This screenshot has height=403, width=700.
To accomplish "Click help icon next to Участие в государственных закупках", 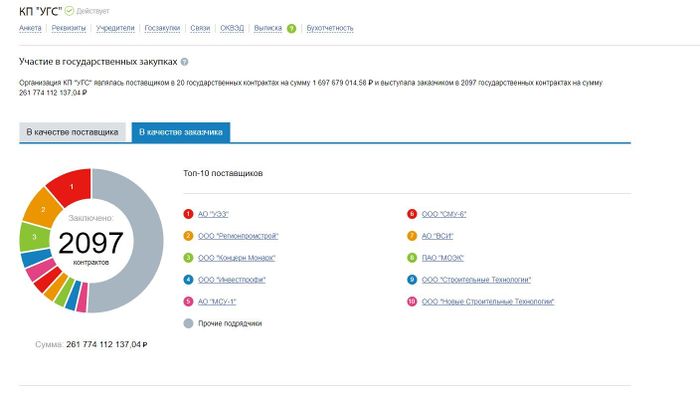I will click(184, 62).
